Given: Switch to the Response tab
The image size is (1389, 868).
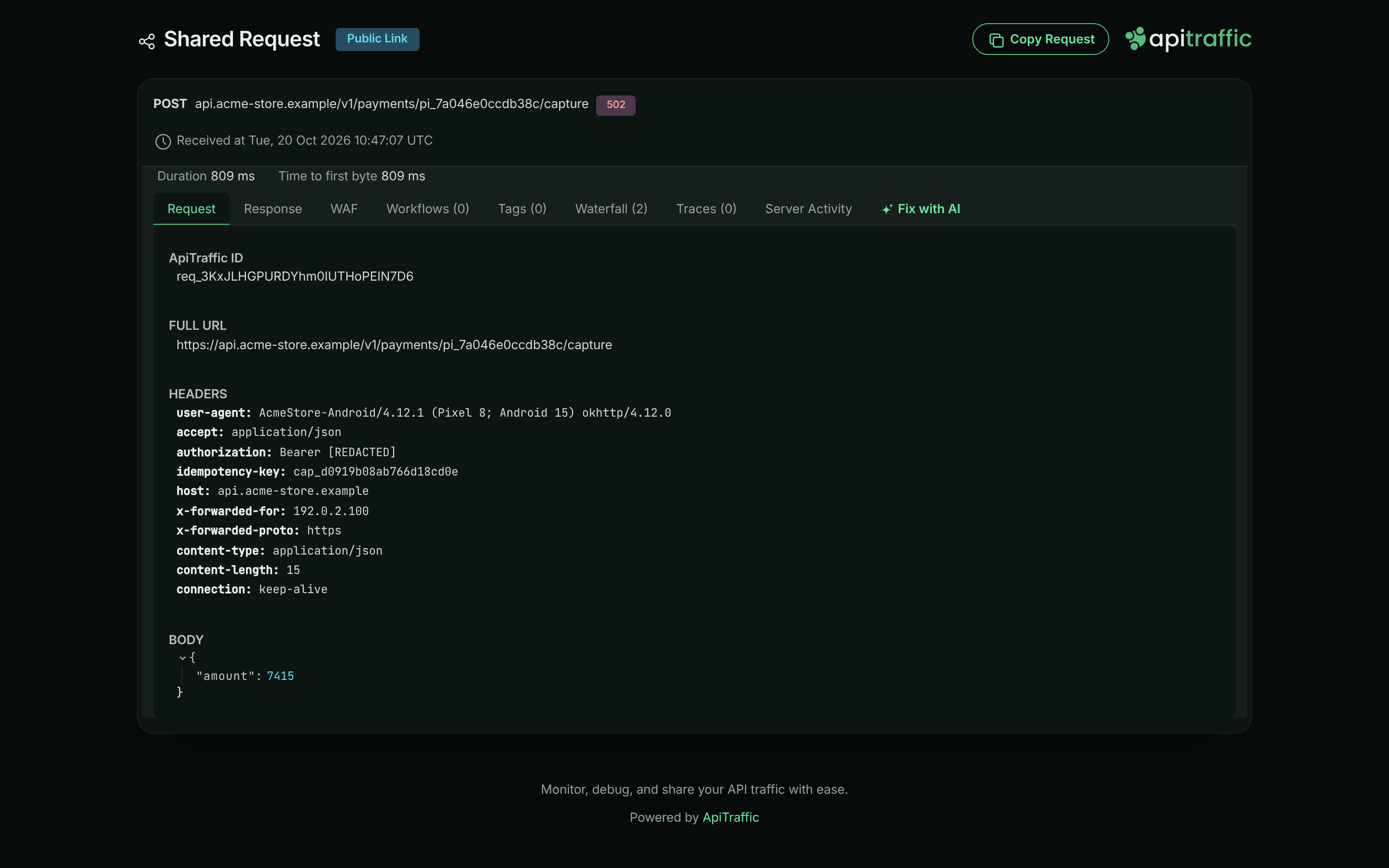Looking at the screenshot, I should pos(272,209).
